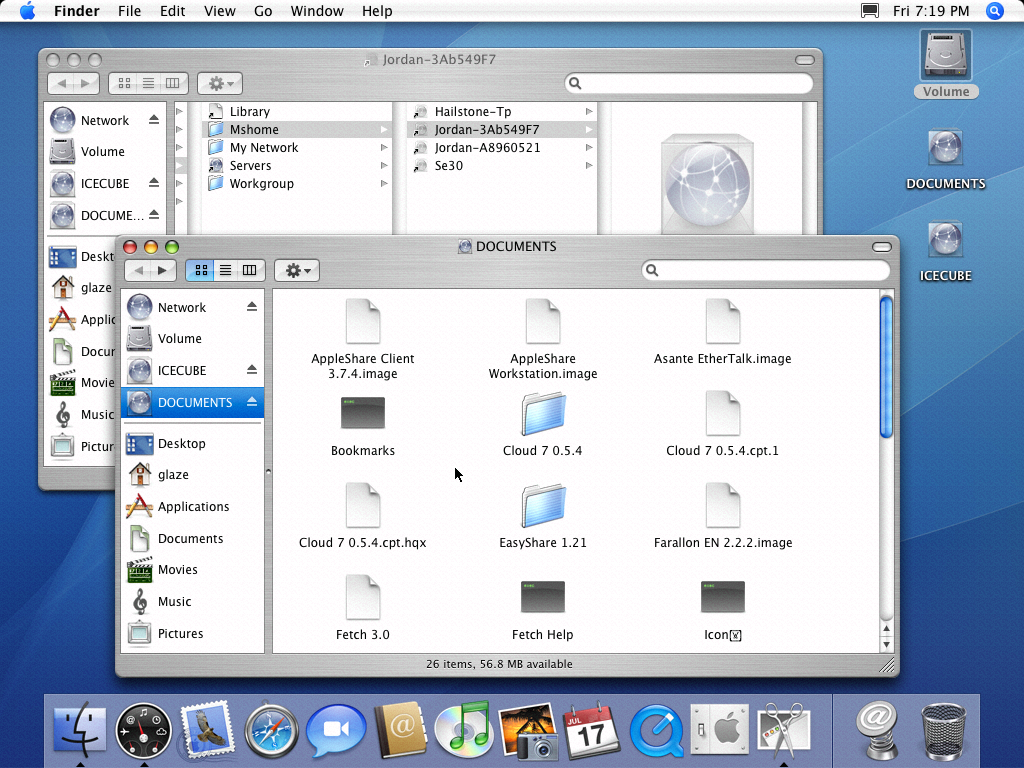Viewport: 1024px width, 768px height.
Task: Go forward in DOCUMENTS window
Action: [163, 270]
